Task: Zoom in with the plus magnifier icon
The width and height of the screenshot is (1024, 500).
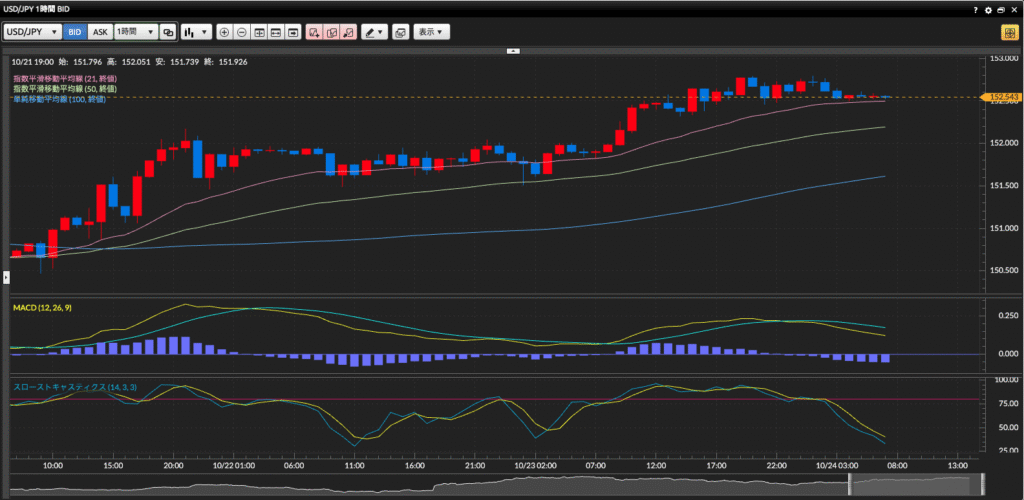Action: 224,32
